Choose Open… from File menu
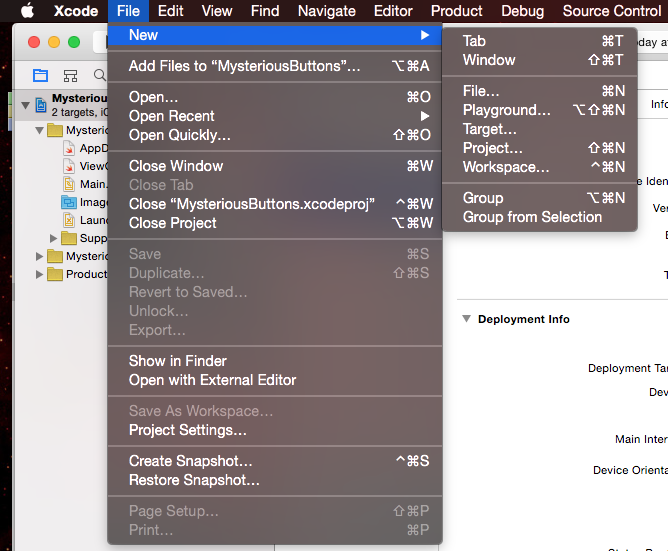Image resolution: width=668 pixels, height=551 pixels. tap(275, 97)
